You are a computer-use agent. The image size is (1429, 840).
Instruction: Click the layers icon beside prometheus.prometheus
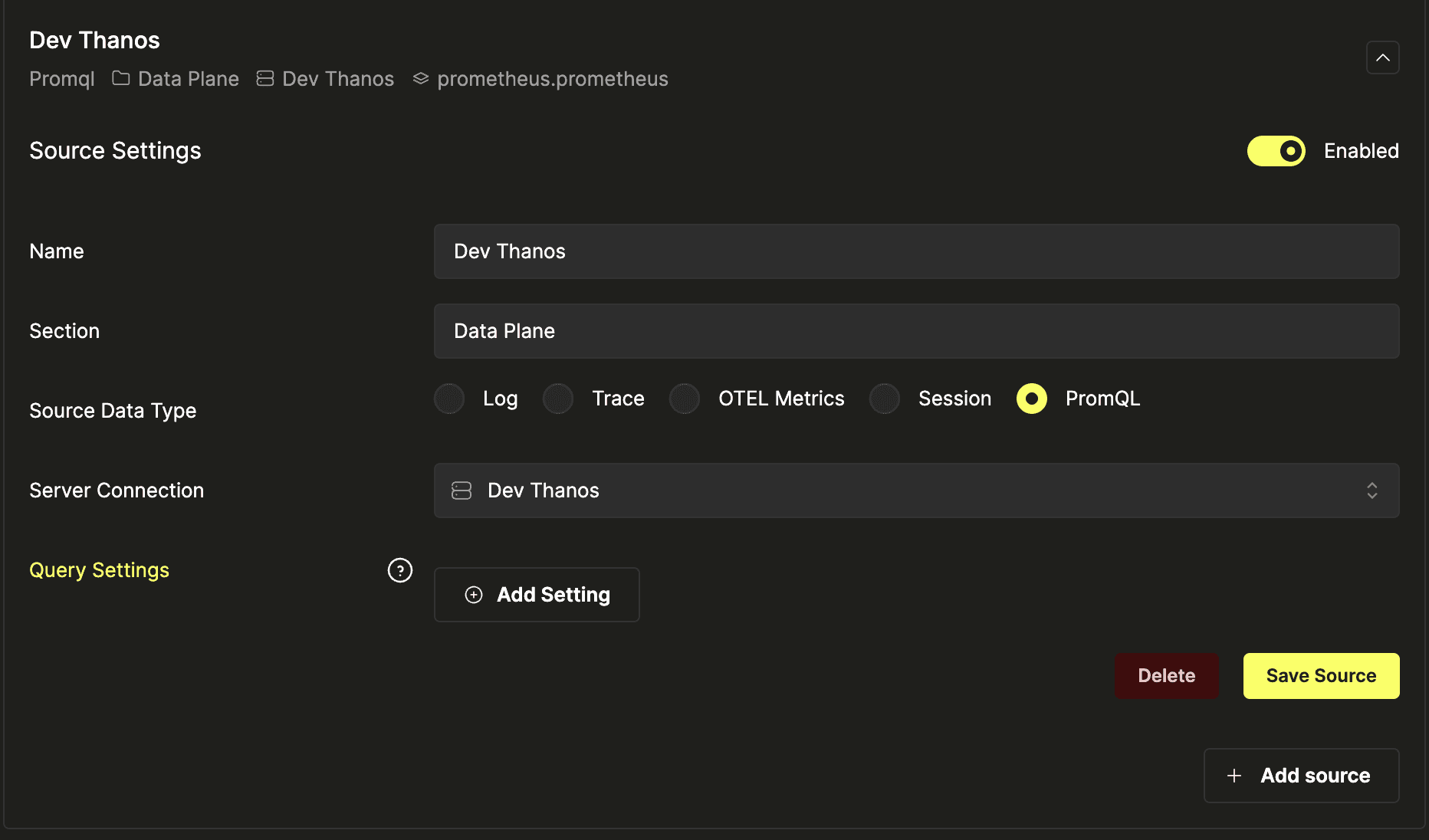pyautogui.click(x=420, y=78)
